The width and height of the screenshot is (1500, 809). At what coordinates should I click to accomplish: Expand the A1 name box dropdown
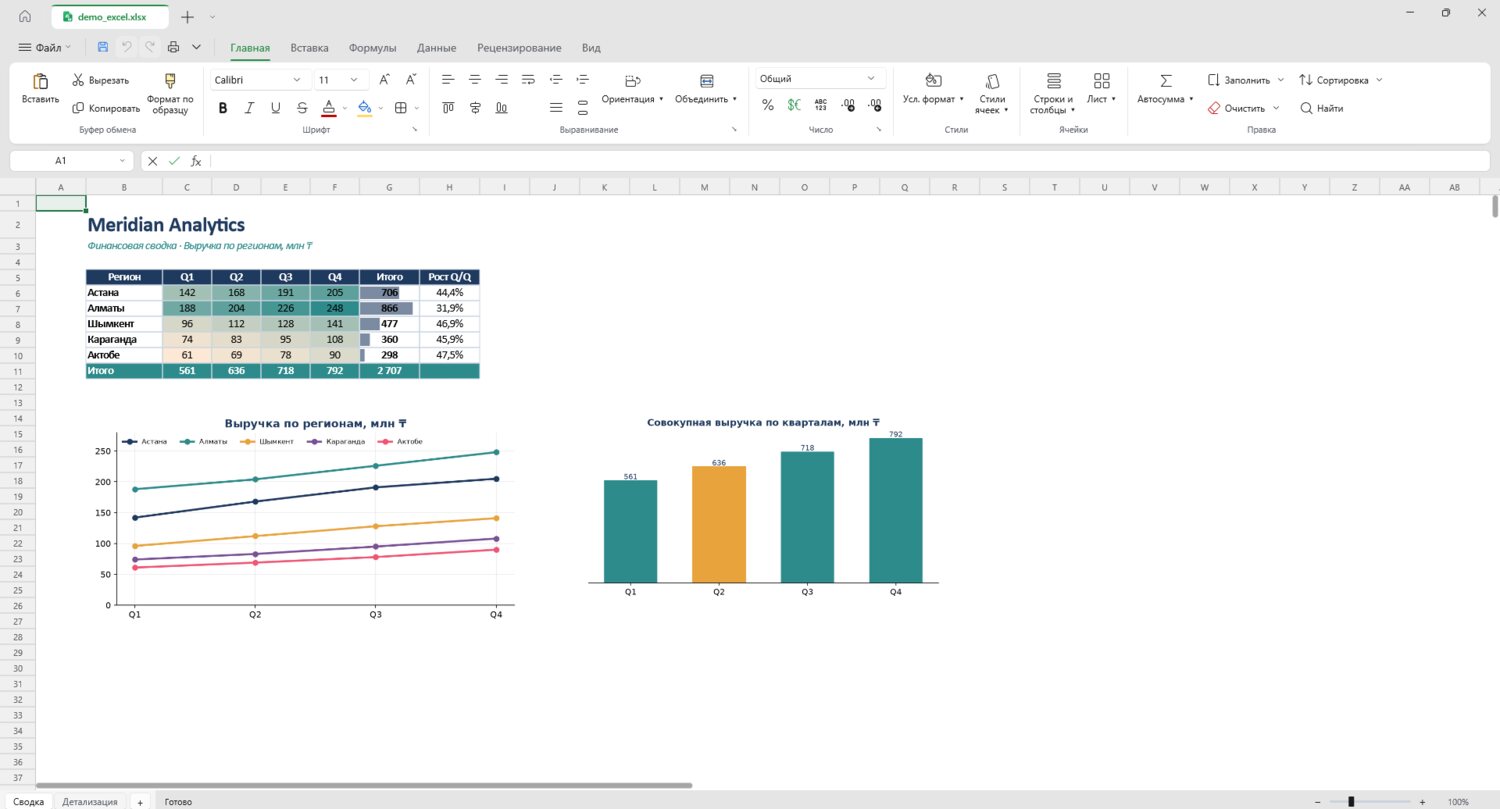123,160
